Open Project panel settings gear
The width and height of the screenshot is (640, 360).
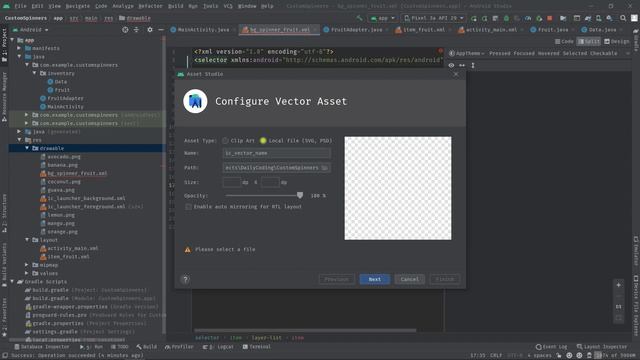pos(150,30)
